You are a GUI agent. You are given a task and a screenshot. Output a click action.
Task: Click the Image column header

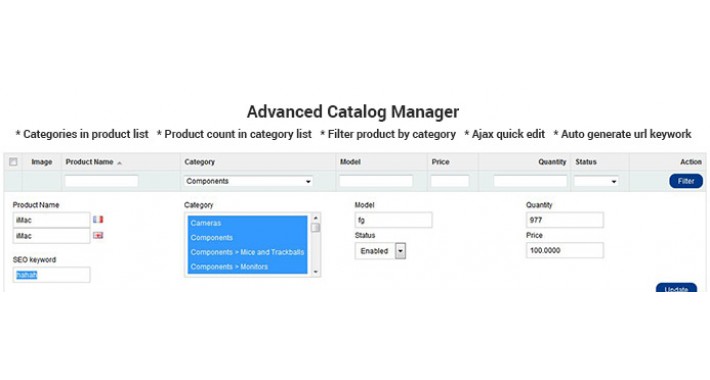(42, 162)
